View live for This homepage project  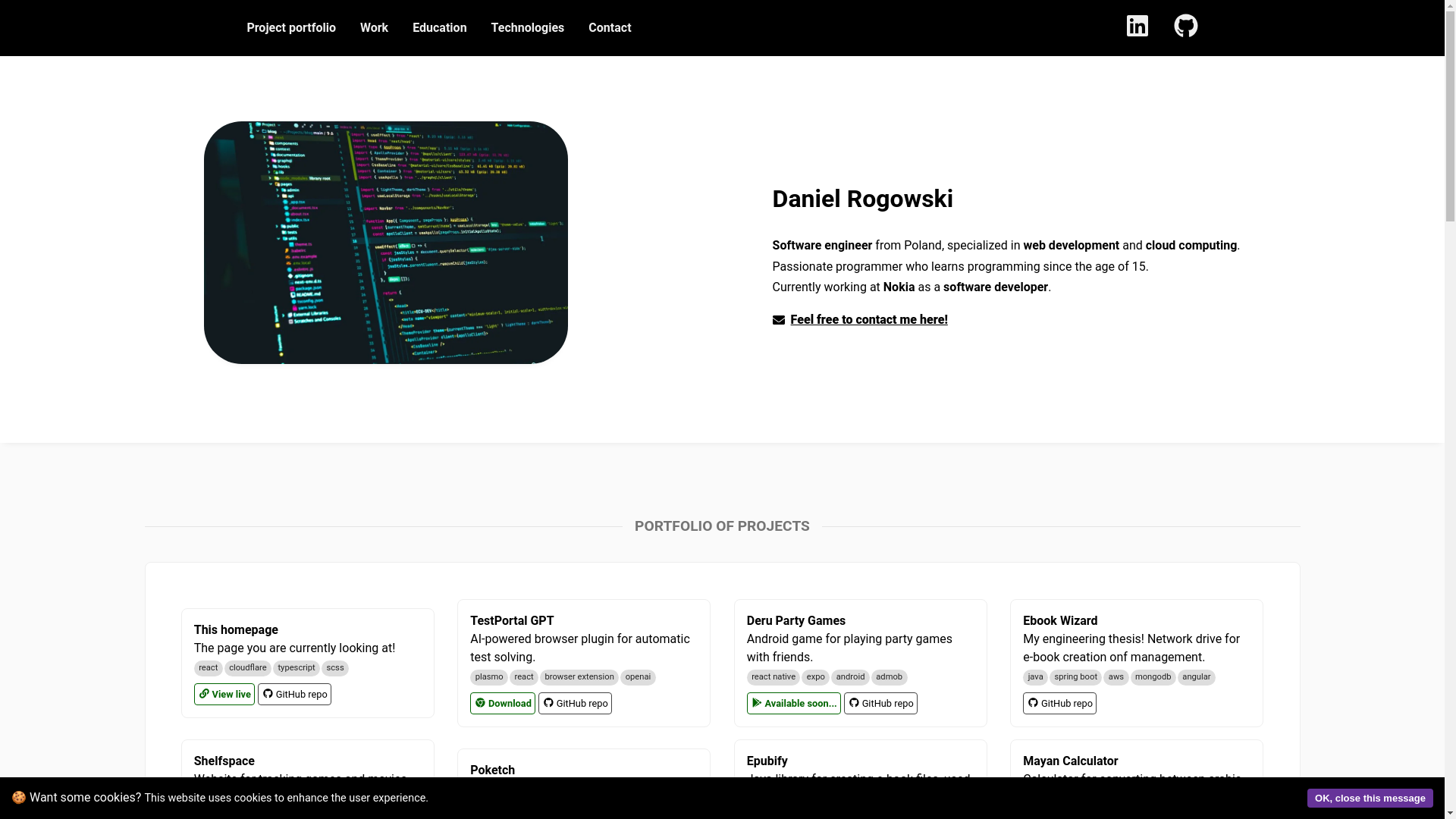coord(224,695)
